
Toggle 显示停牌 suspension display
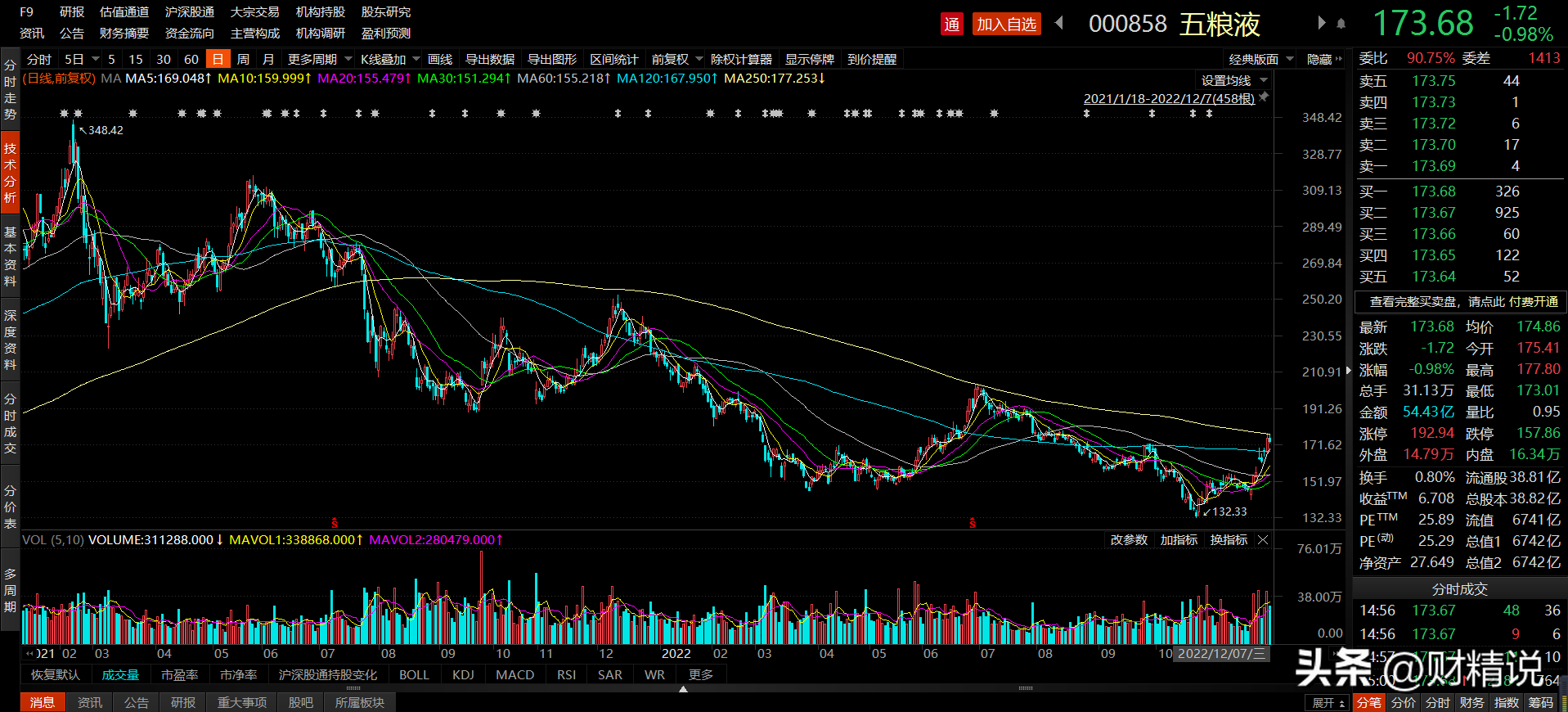[809, 59]
